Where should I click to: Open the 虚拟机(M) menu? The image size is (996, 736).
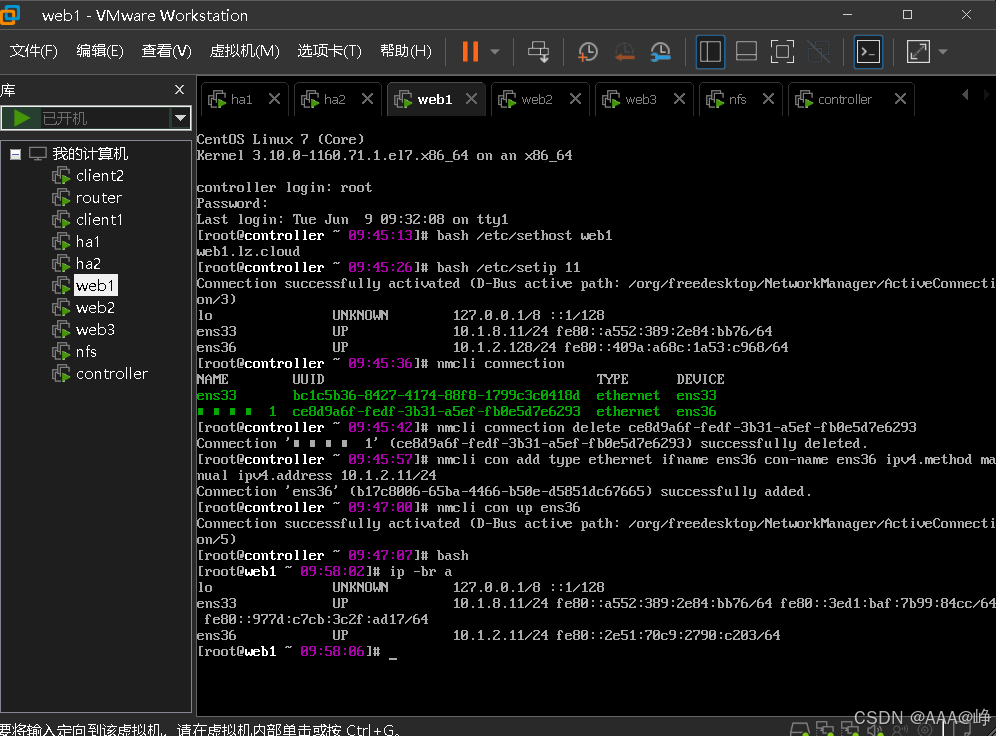coord(245,51)
